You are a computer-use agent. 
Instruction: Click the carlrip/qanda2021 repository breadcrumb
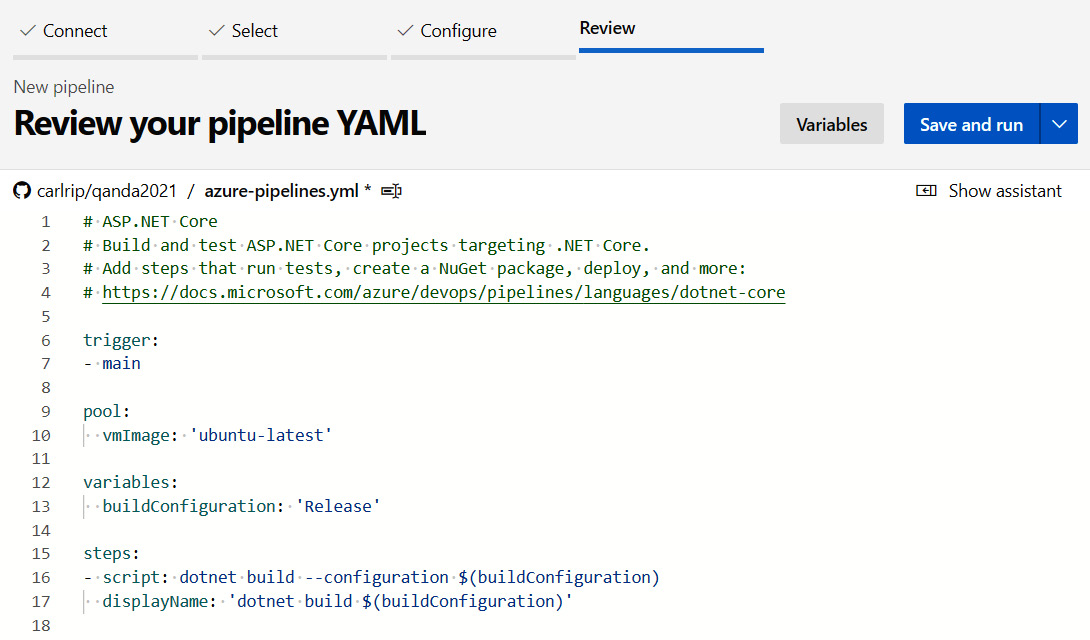tap(103, 190)
